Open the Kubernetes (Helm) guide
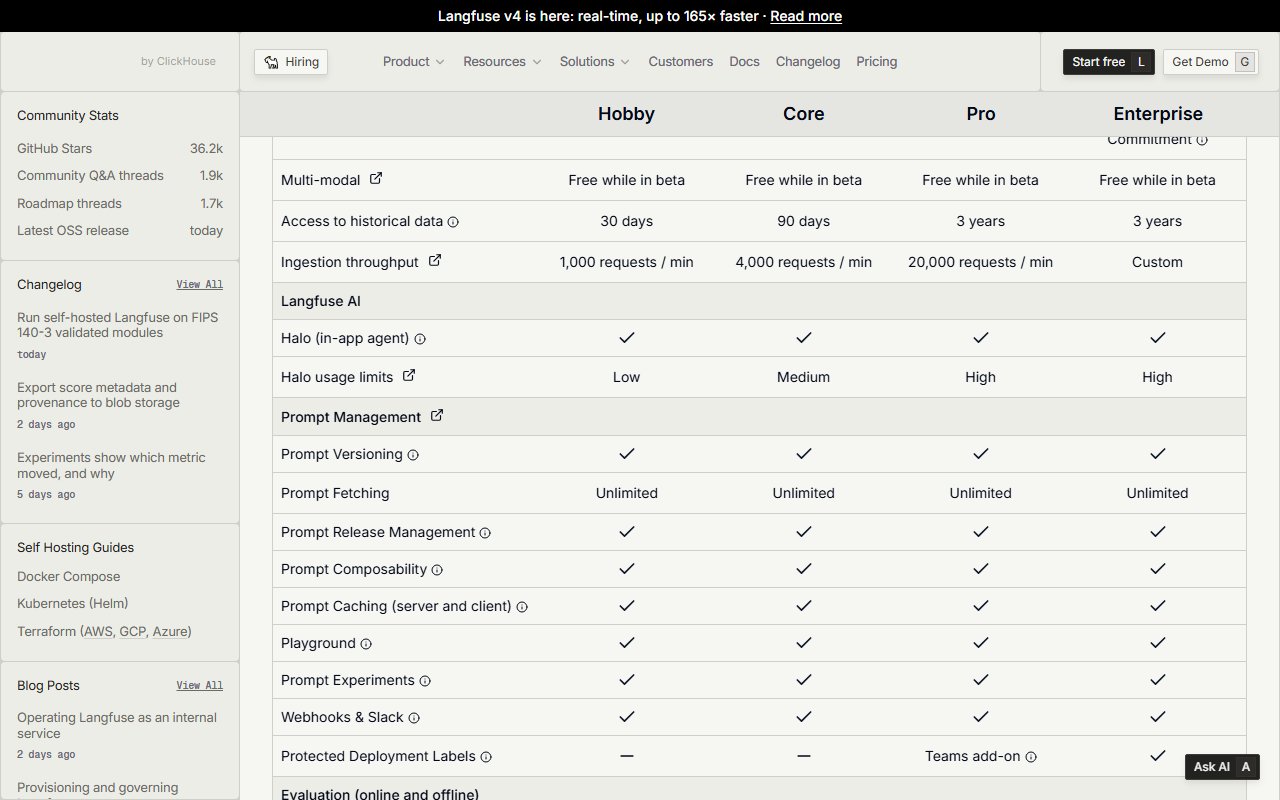 pyautogui.click(x=73, y=604)
